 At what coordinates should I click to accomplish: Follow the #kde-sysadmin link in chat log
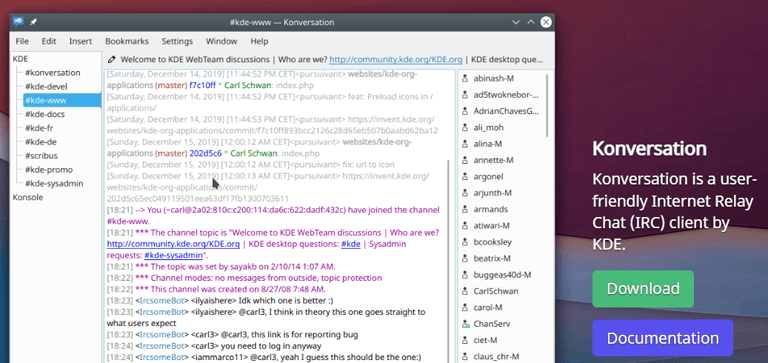click(173, 255)
